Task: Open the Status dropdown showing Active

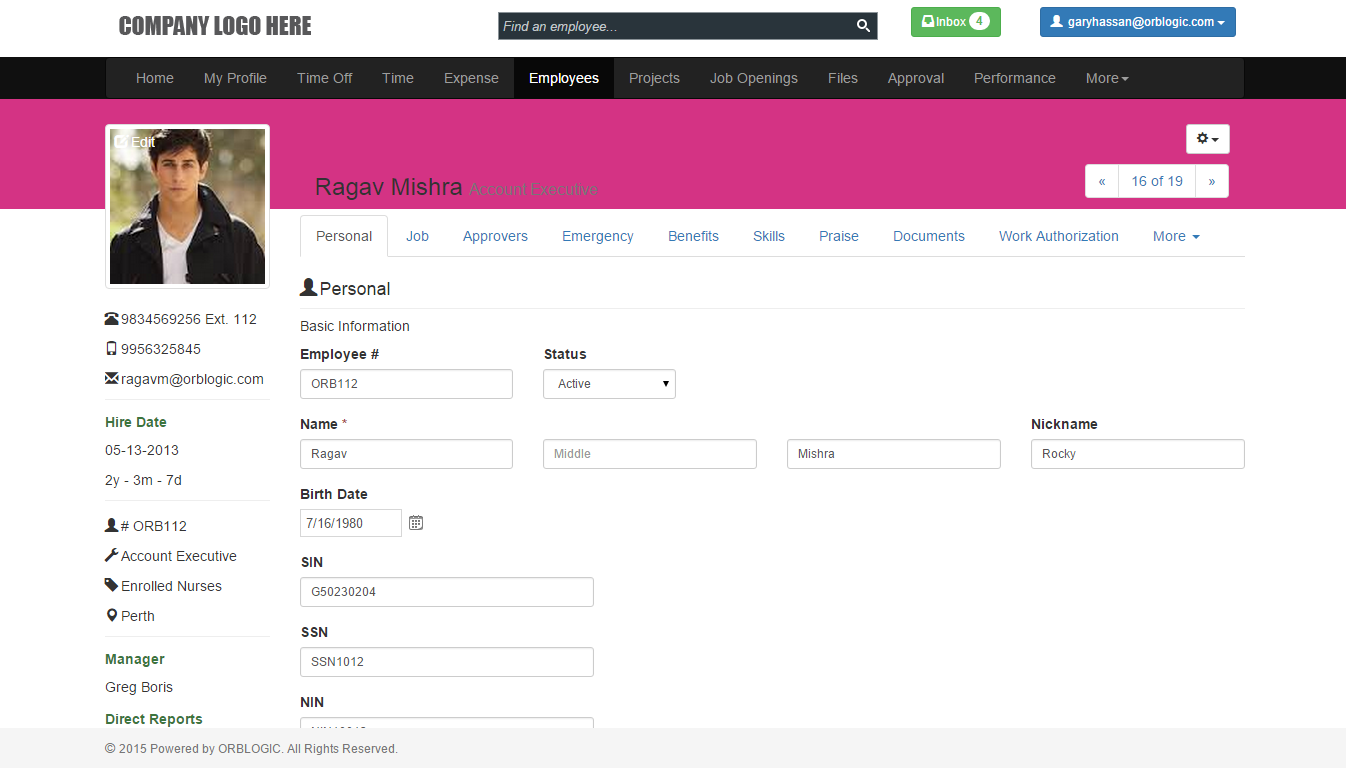Action: [x=609, y=384]
